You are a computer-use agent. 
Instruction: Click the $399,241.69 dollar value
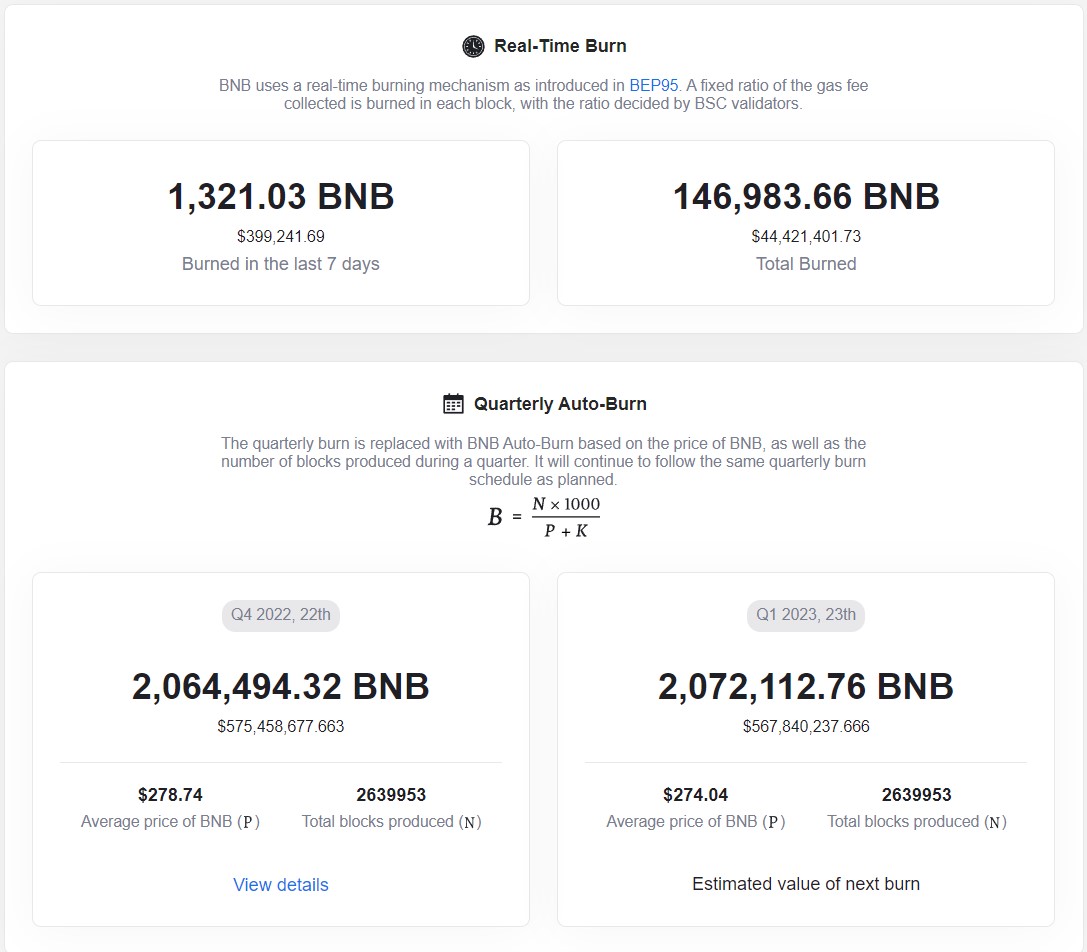pos(281,237)
